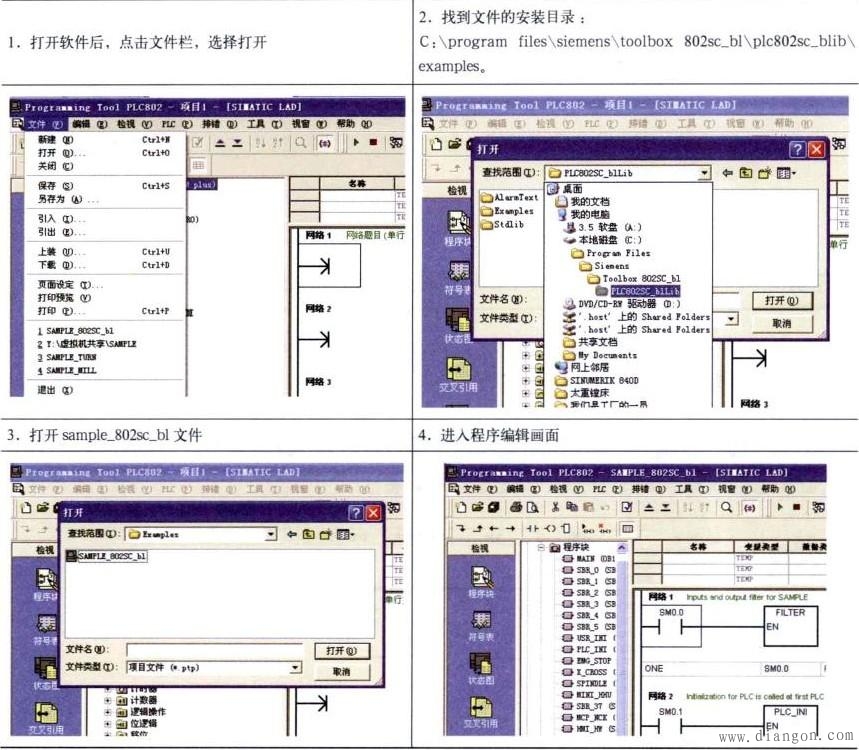The height and width of the screenshot is (750, 859).
Task: Click the print preview toolbar icon
Action: pyautogui.click(x=534, y=508)
